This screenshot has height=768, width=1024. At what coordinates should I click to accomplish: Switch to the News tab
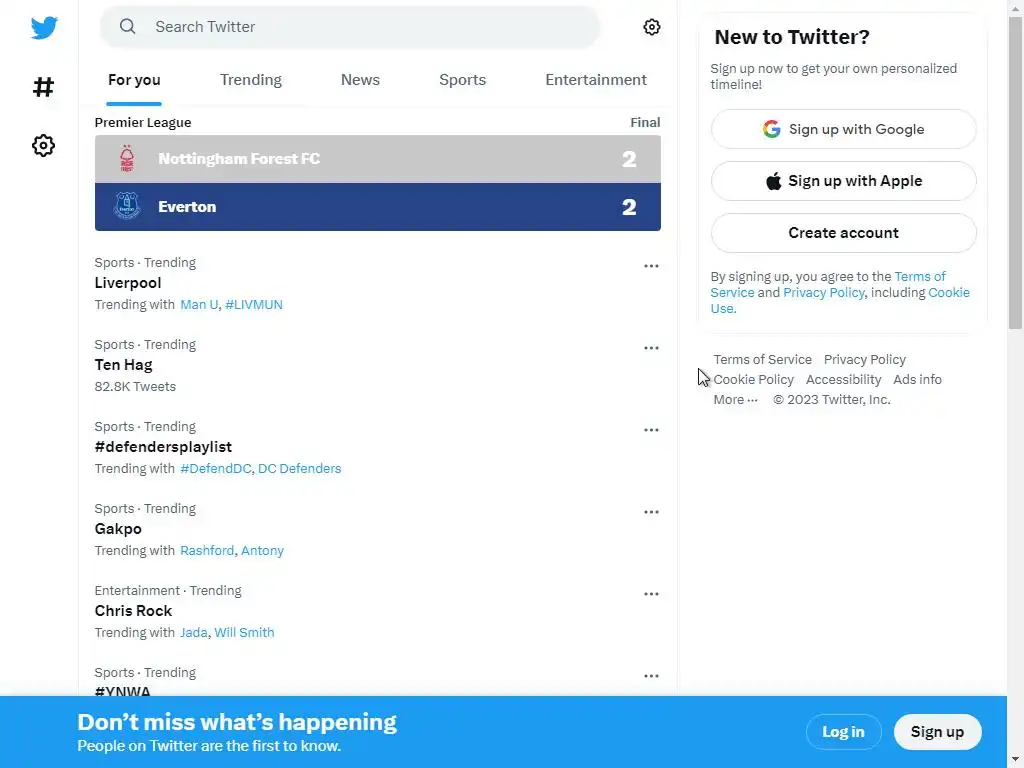(x=360, y=80)
